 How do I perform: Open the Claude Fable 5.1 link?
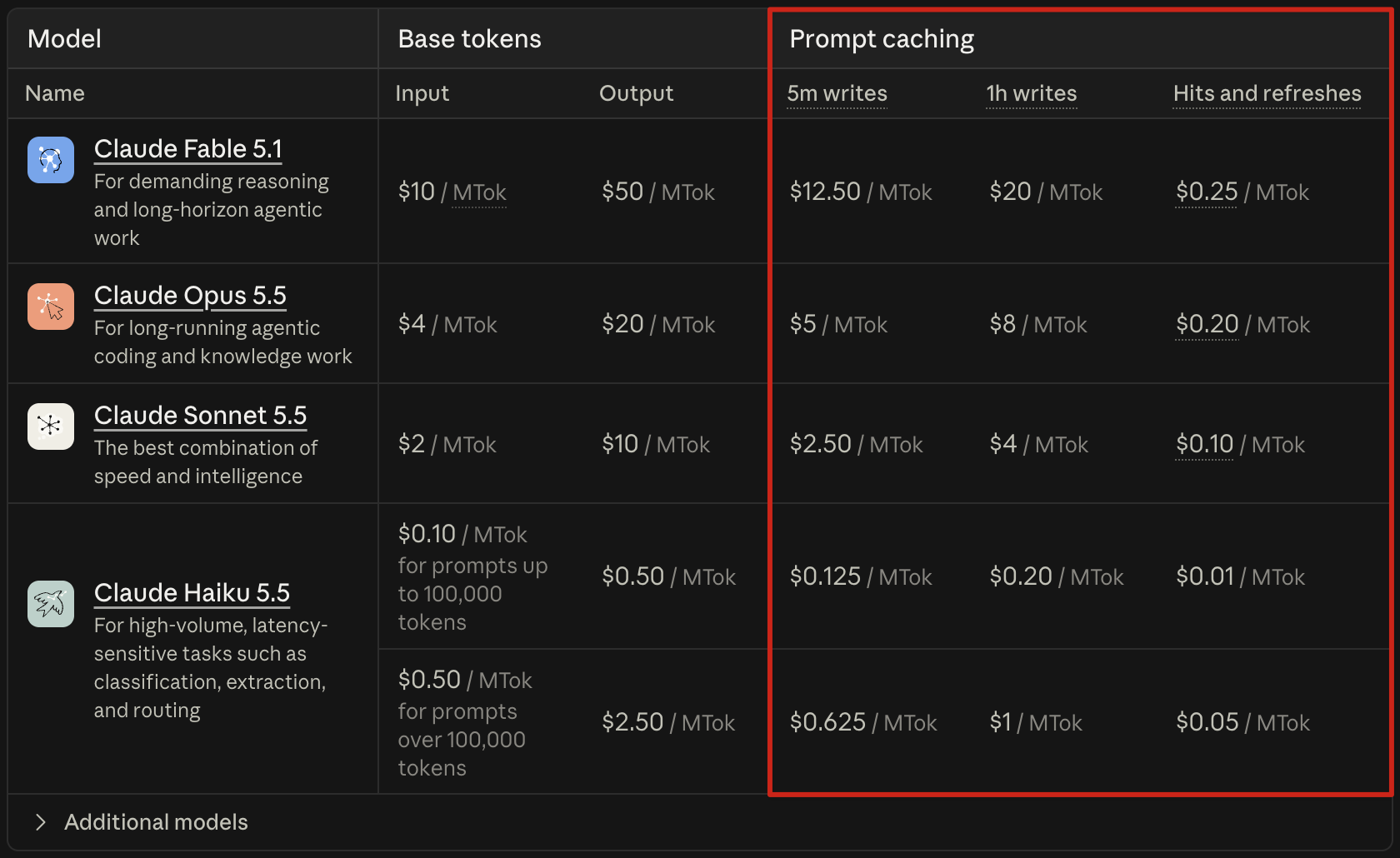pos(188,149)
